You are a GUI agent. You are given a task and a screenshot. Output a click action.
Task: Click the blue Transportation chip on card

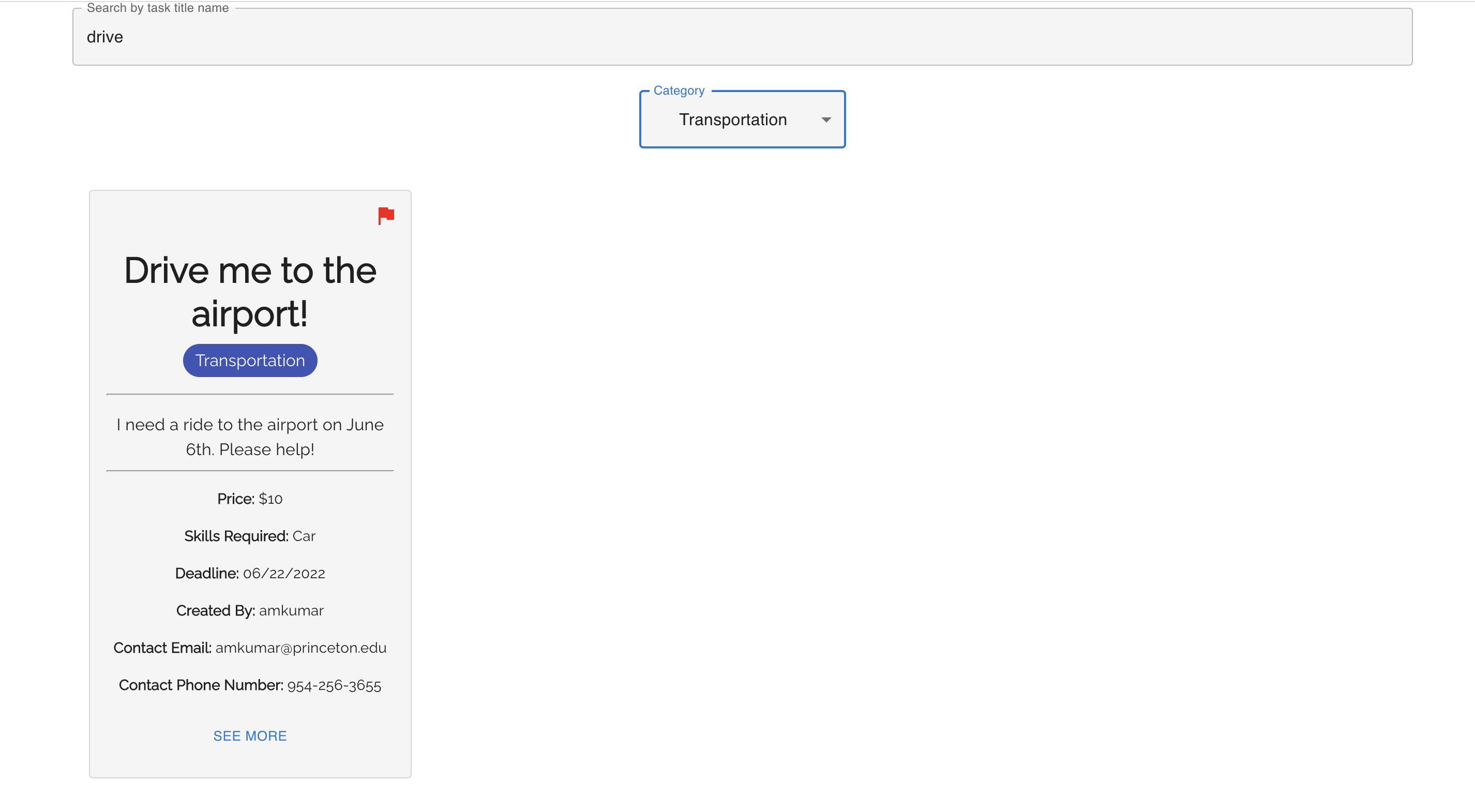pos(250,361)
